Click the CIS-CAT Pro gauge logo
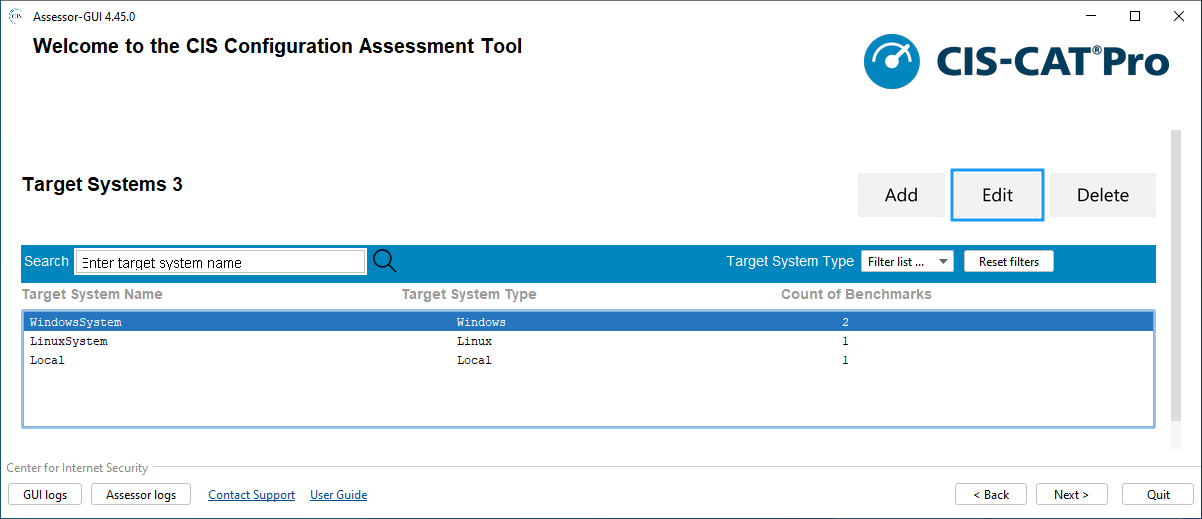 pos(892,62)
